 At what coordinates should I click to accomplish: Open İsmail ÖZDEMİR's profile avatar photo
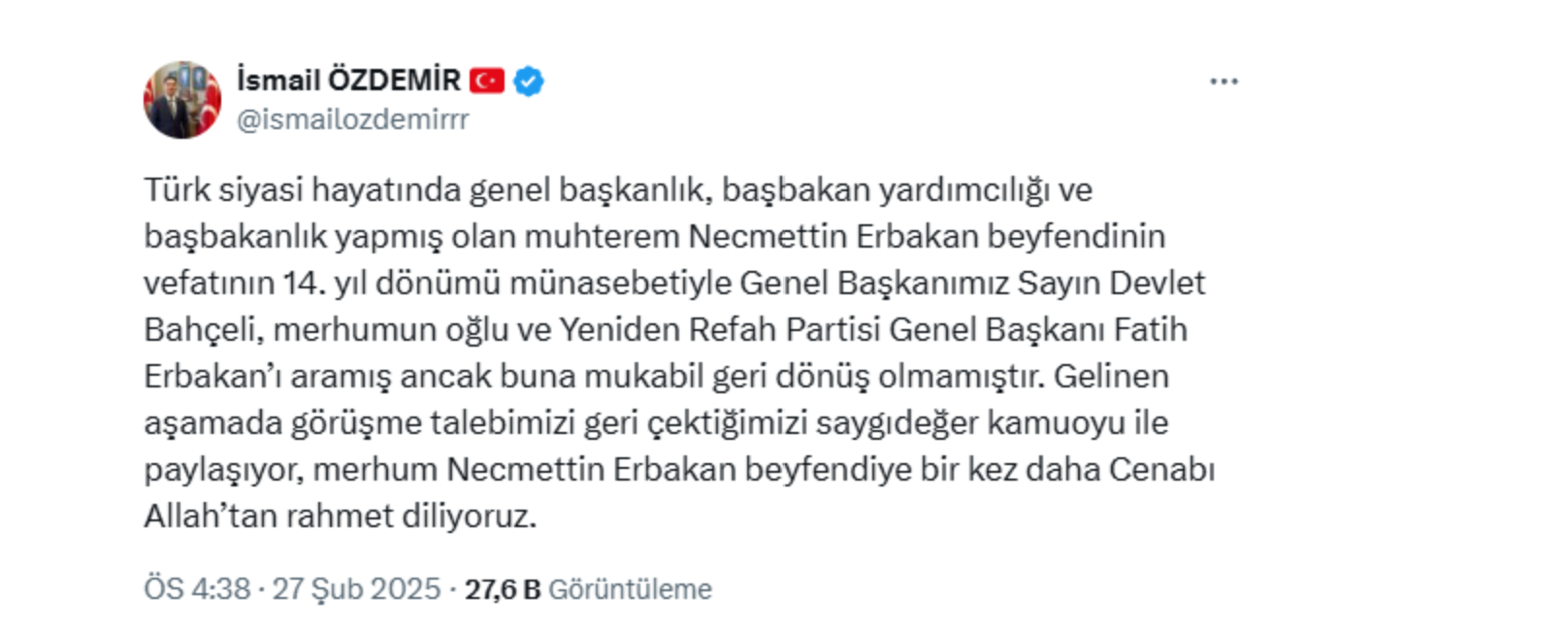(182, 99)
